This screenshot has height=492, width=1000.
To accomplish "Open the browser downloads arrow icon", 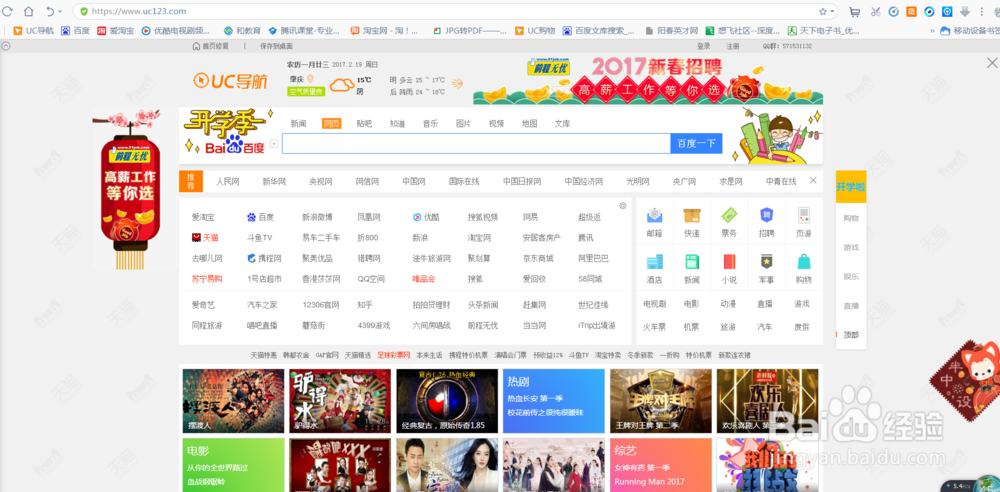I will 965,11.
